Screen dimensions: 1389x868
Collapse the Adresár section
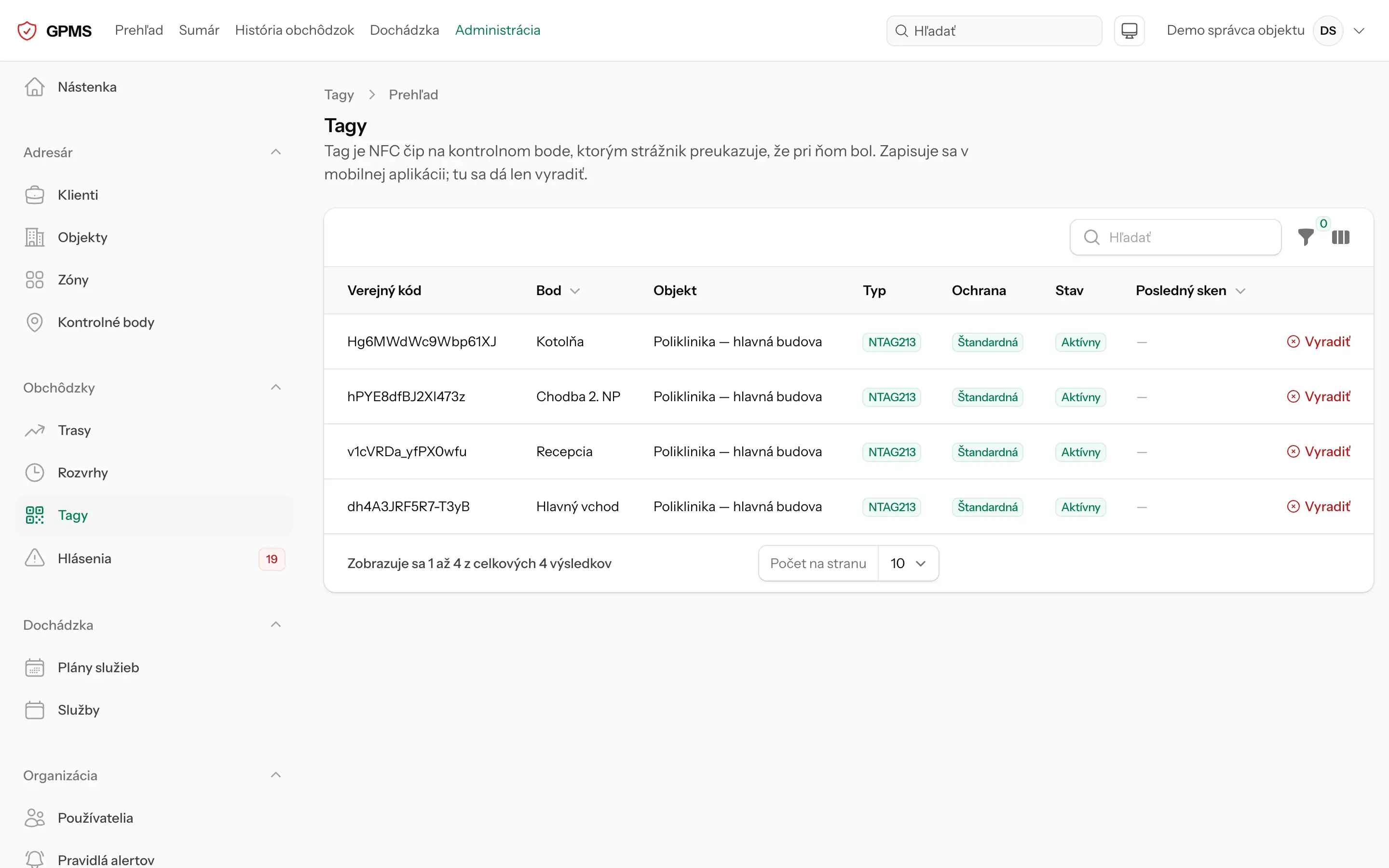pos(275,152)
